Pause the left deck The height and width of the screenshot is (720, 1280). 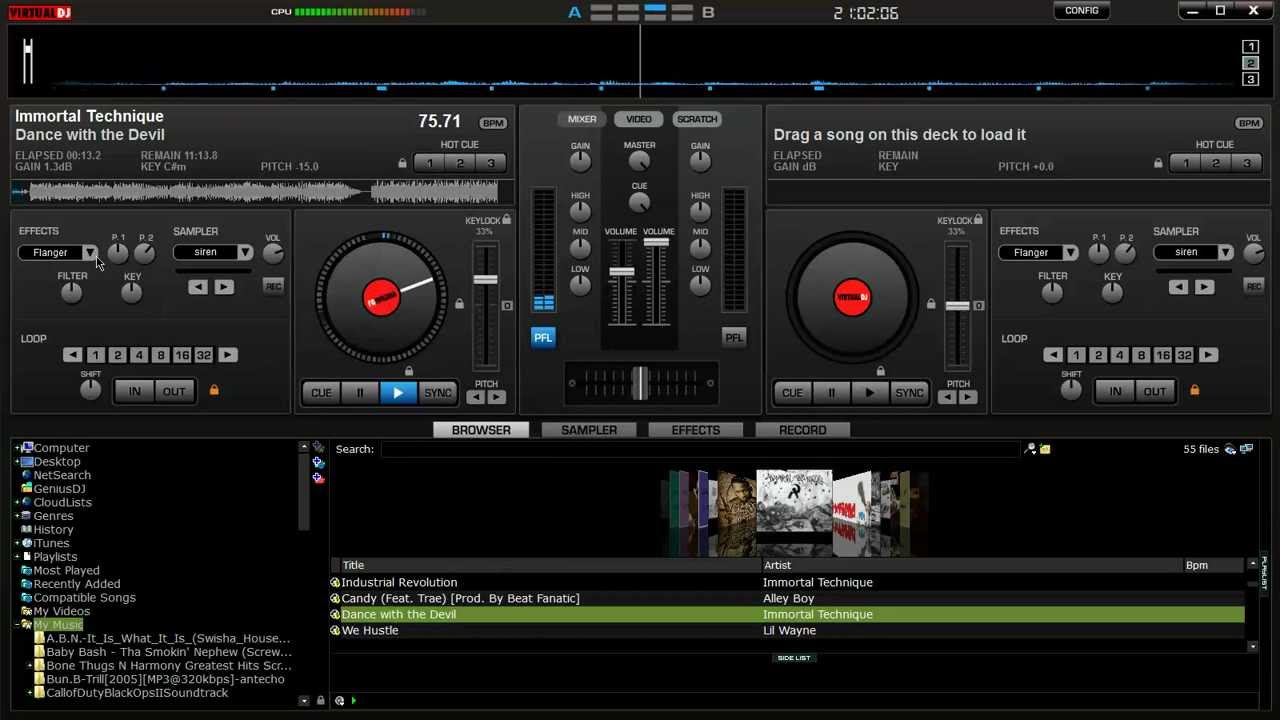click(x=360, y=393)
